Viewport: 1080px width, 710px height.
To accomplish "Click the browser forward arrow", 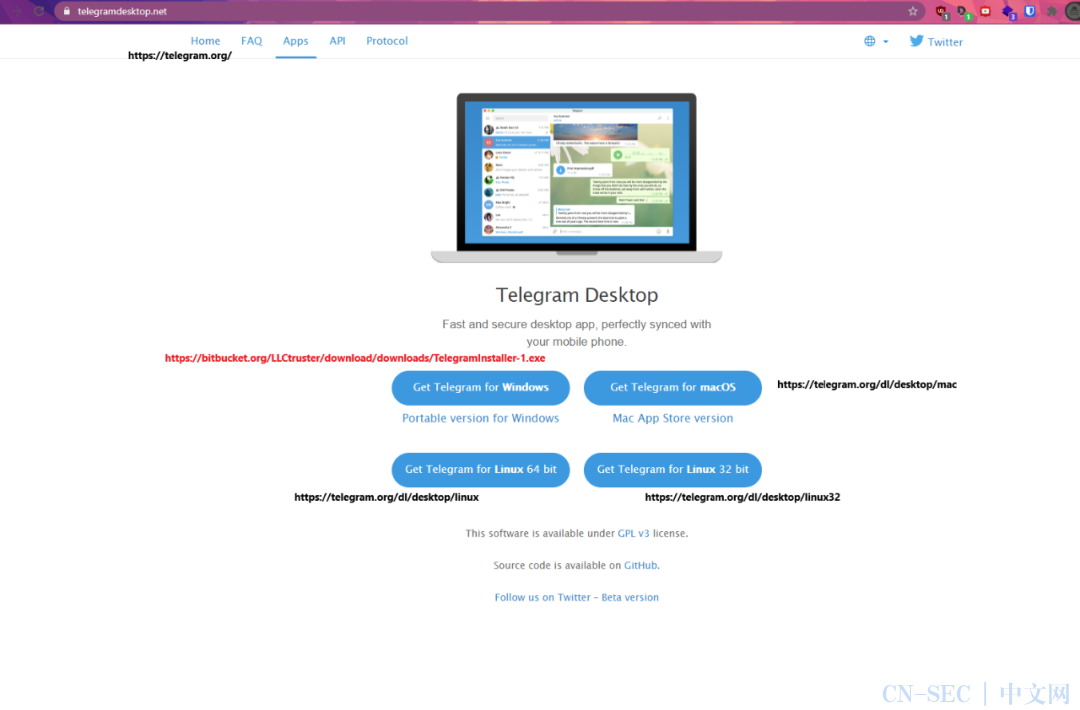I will [x=18, y=11].
